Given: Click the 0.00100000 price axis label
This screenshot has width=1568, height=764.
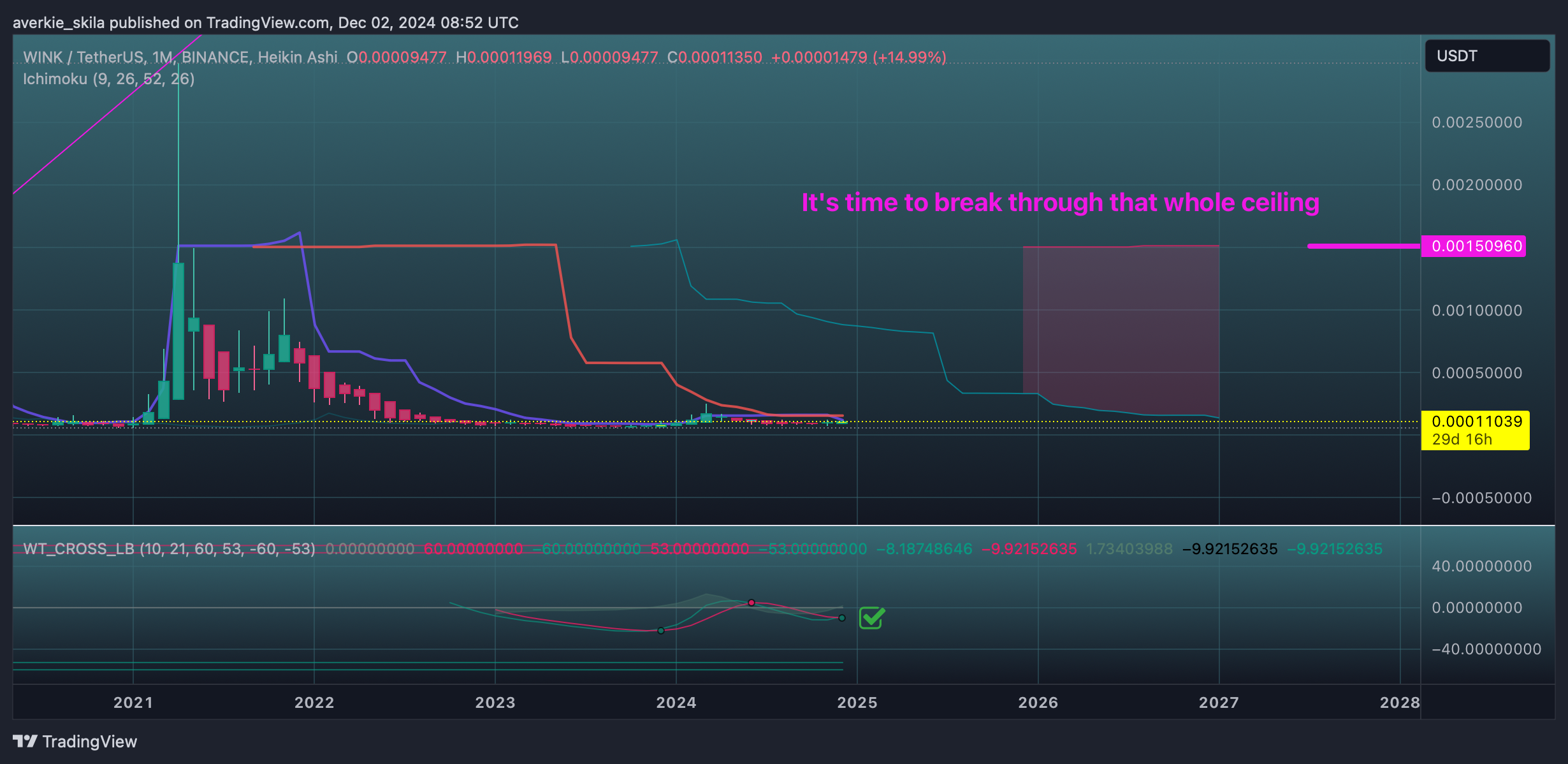Looking at the screenshot, I should click(x=1477, y=311).
